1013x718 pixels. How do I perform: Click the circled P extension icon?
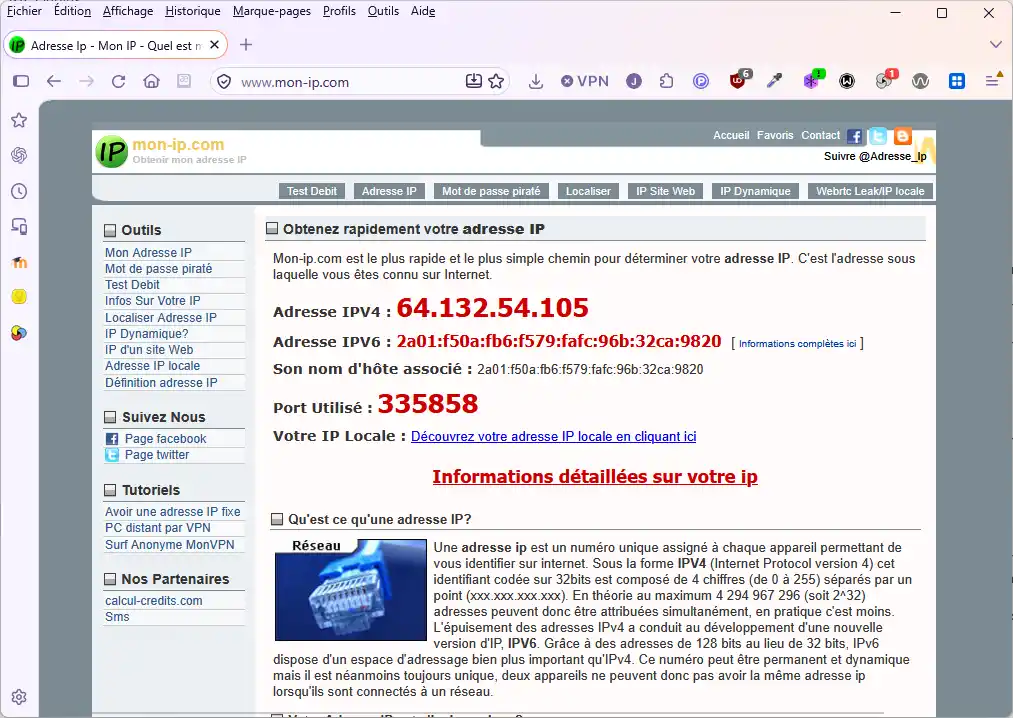701,81
